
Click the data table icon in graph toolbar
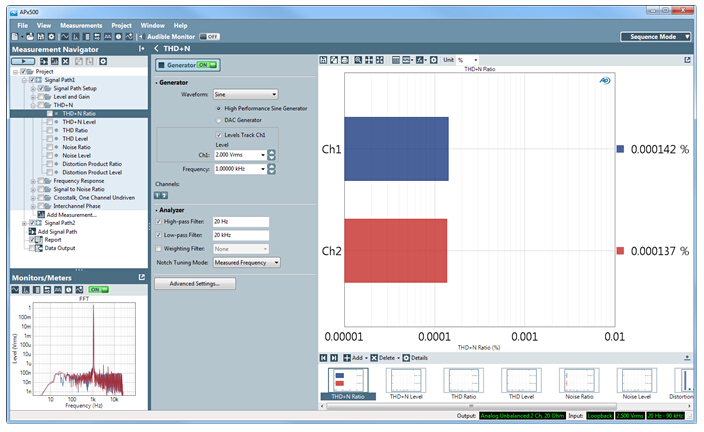[x=396, y=60]
